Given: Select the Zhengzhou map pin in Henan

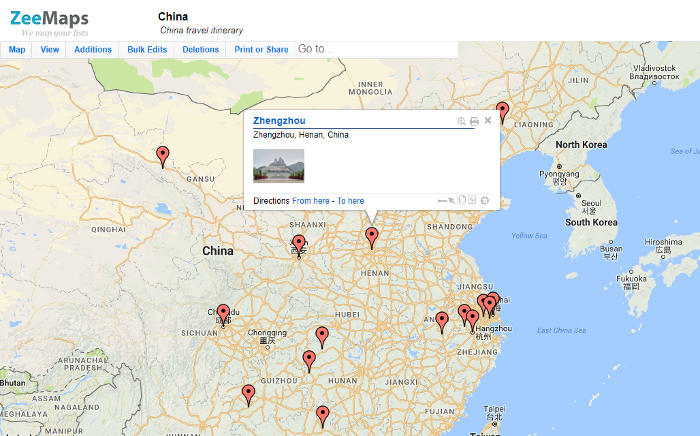Looking at the screenshot, I should (x=371, y=237).
